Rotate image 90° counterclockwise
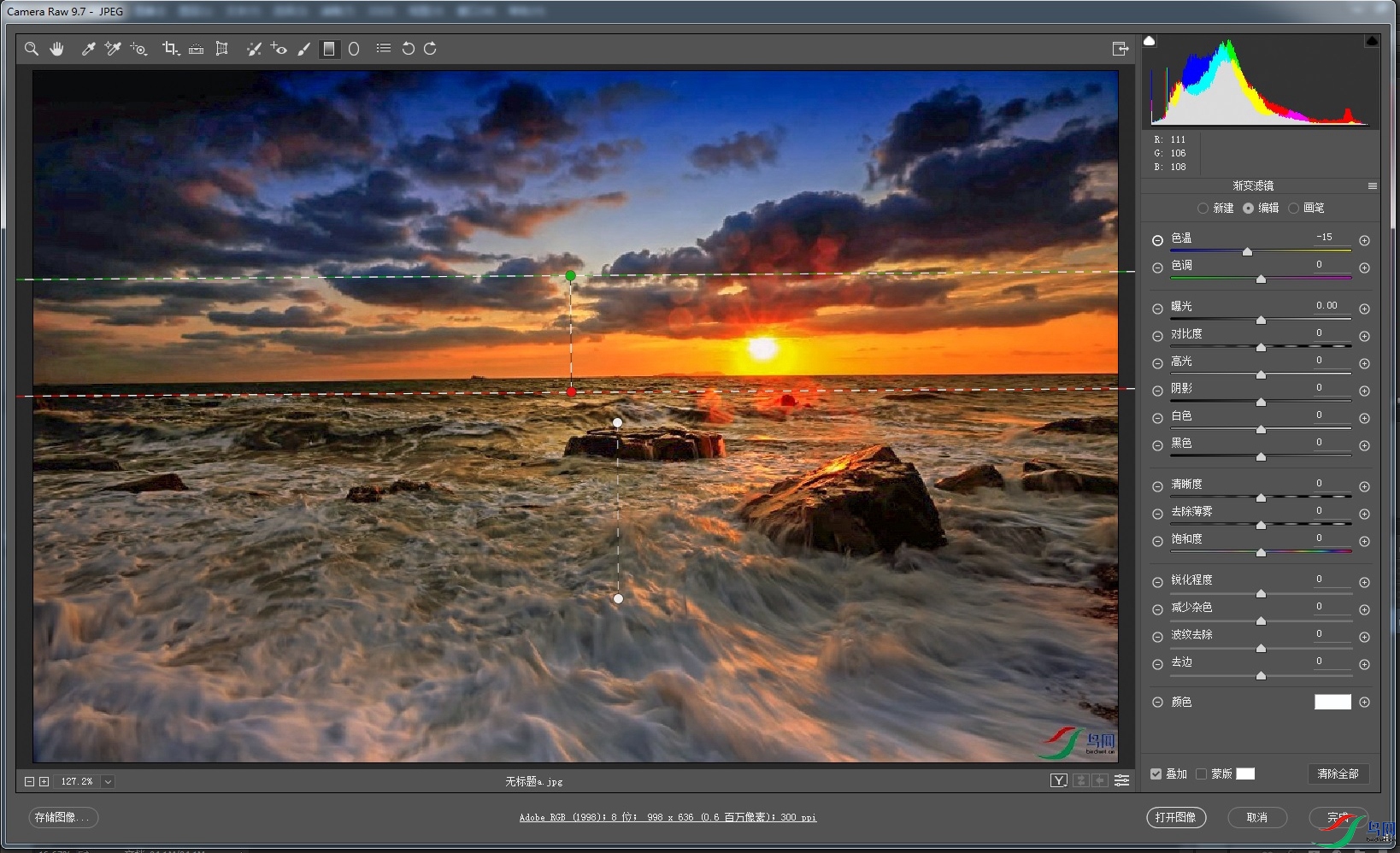Screen dimensions: 1400x853 [409, 49]
